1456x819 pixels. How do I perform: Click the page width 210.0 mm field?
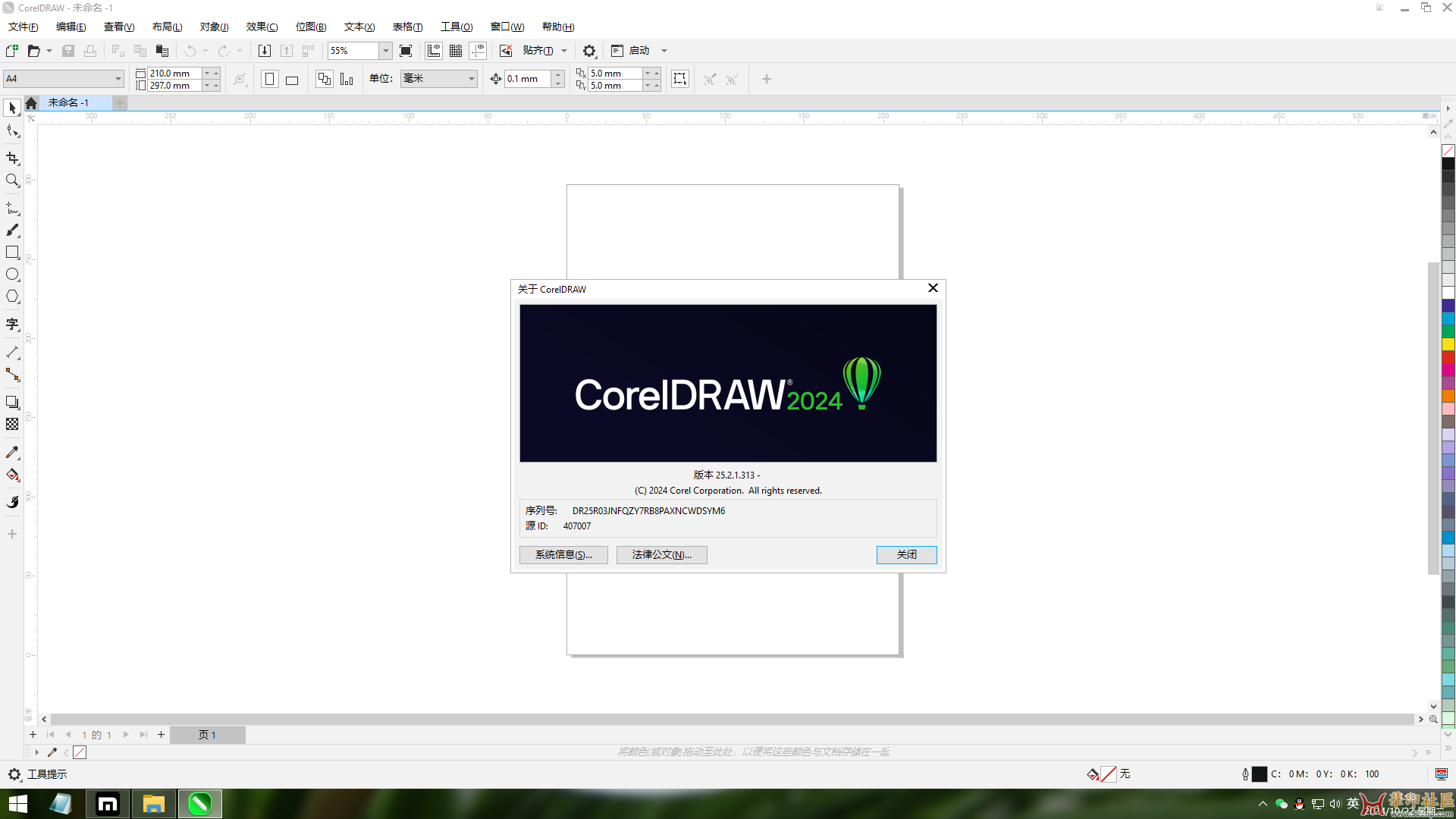[x=174, y=73]
